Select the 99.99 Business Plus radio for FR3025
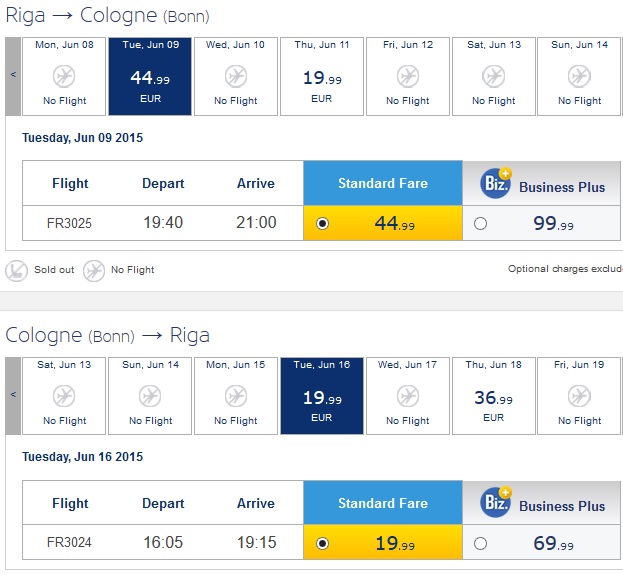Screen dimensions: 623x579 (x=480, y=224)
